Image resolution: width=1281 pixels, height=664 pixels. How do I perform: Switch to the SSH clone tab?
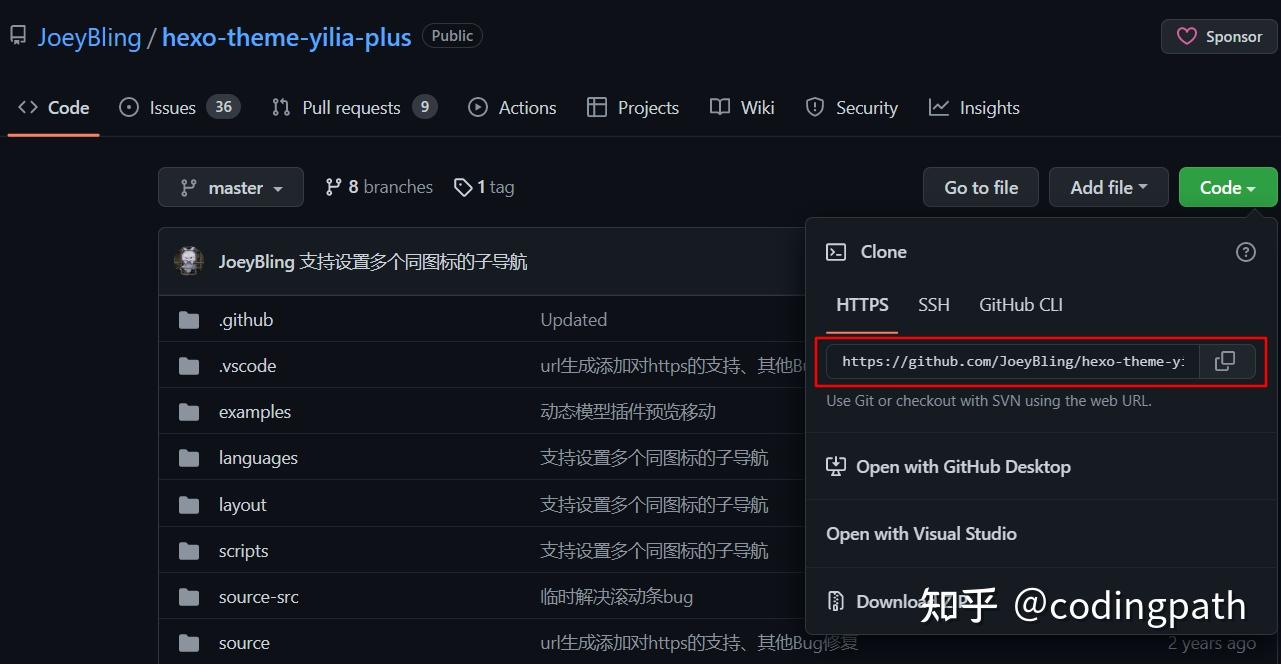pos(933,305)
